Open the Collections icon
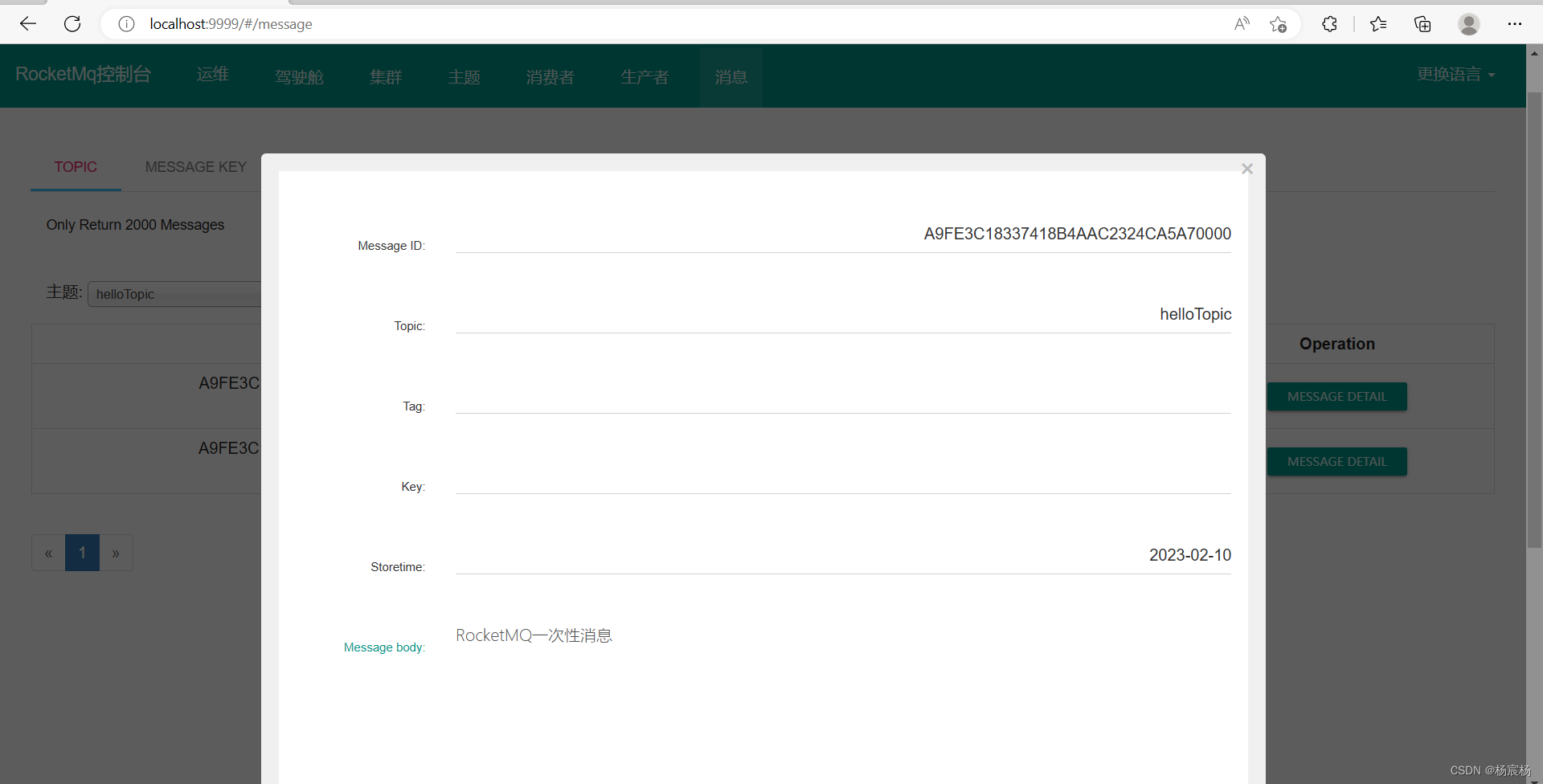The height and width of the screenshot is (784, 1543). pos(1422,24)
